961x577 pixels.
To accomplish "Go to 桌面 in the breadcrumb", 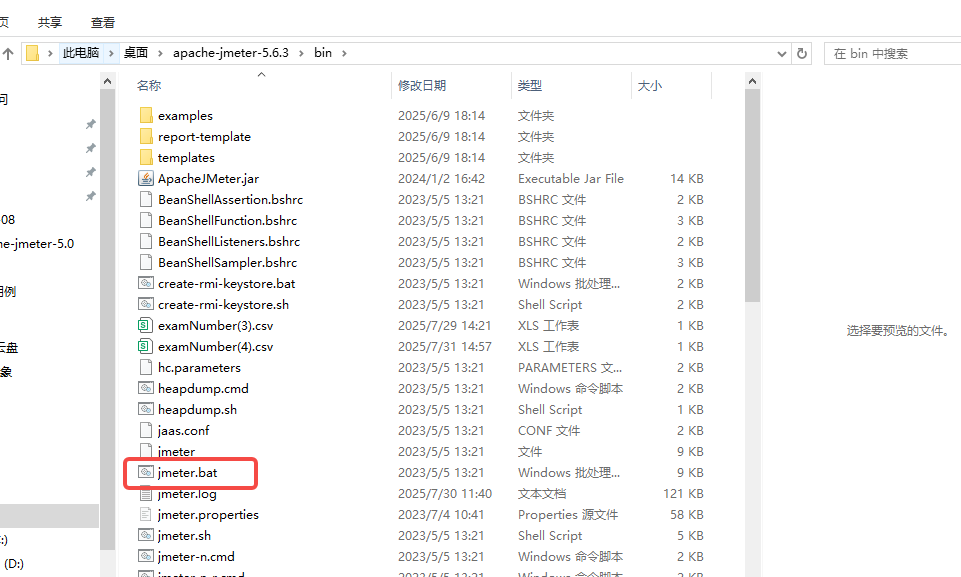I will click(x=136, y=53).
